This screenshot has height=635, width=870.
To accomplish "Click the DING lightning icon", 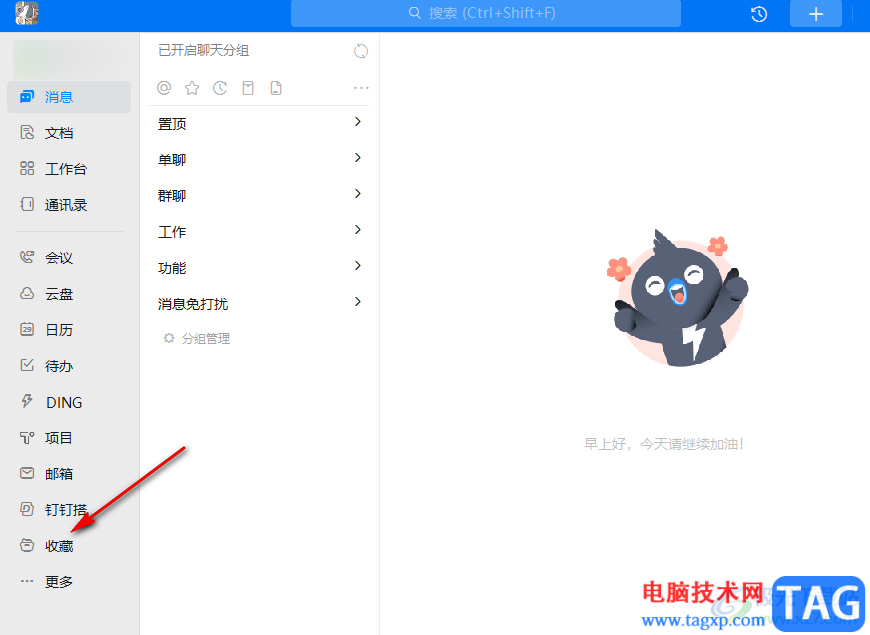I will tap(27, 401).
